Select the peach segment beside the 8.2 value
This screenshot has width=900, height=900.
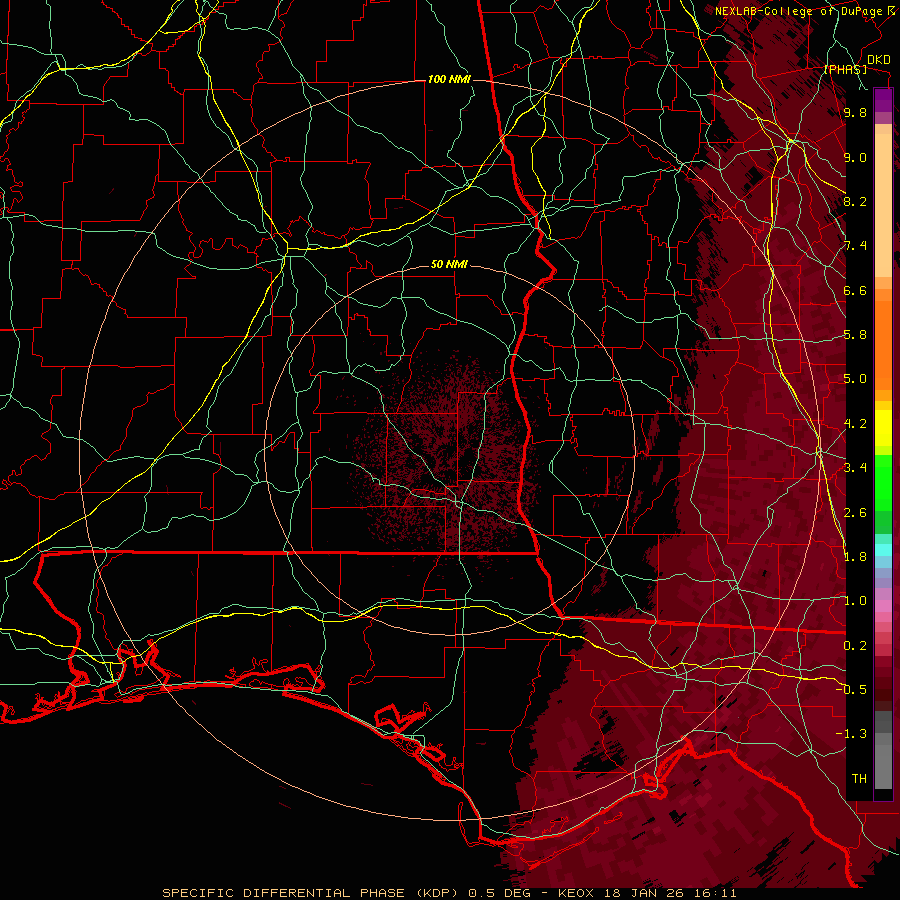pyautogui.click(x=883, y=207)
